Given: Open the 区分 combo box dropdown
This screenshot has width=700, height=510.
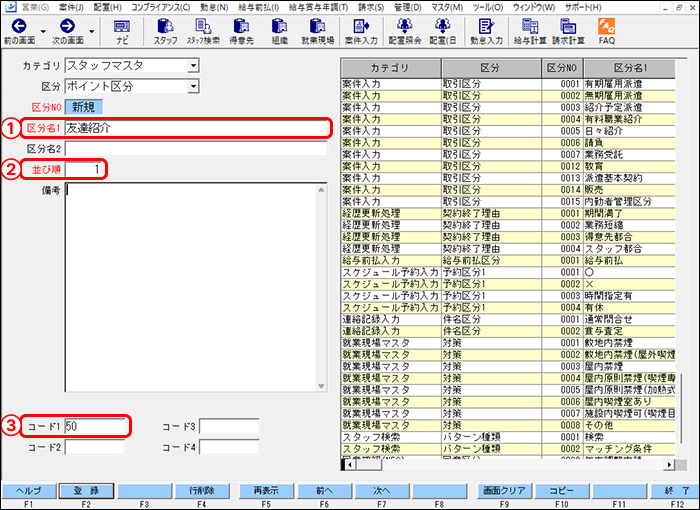Looking at the screenshot, I should point(193,86).
